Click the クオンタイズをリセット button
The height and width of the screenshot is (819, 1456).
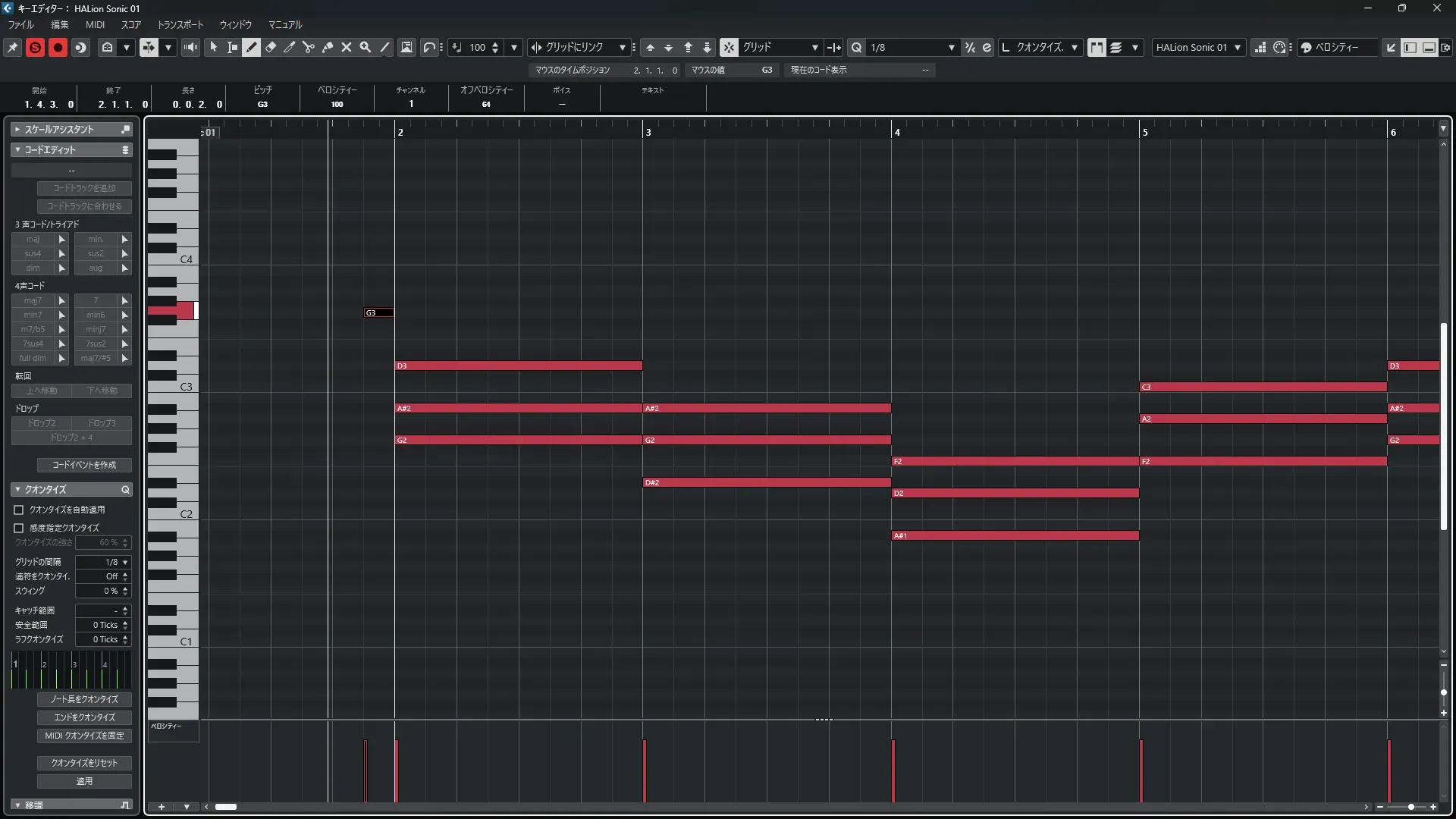tap(84, 763)
